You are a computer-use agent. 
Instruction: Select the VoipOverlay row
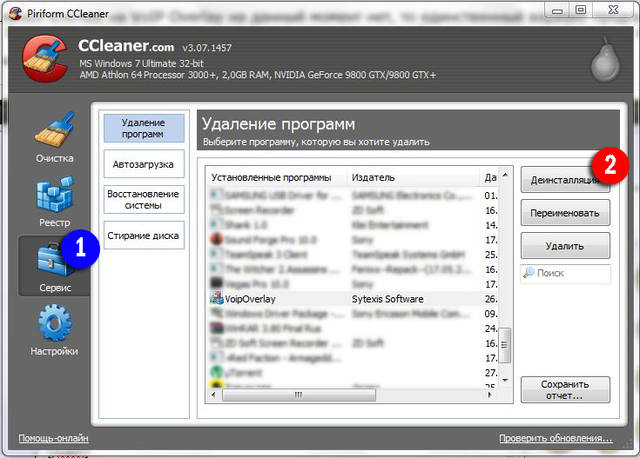352,299
